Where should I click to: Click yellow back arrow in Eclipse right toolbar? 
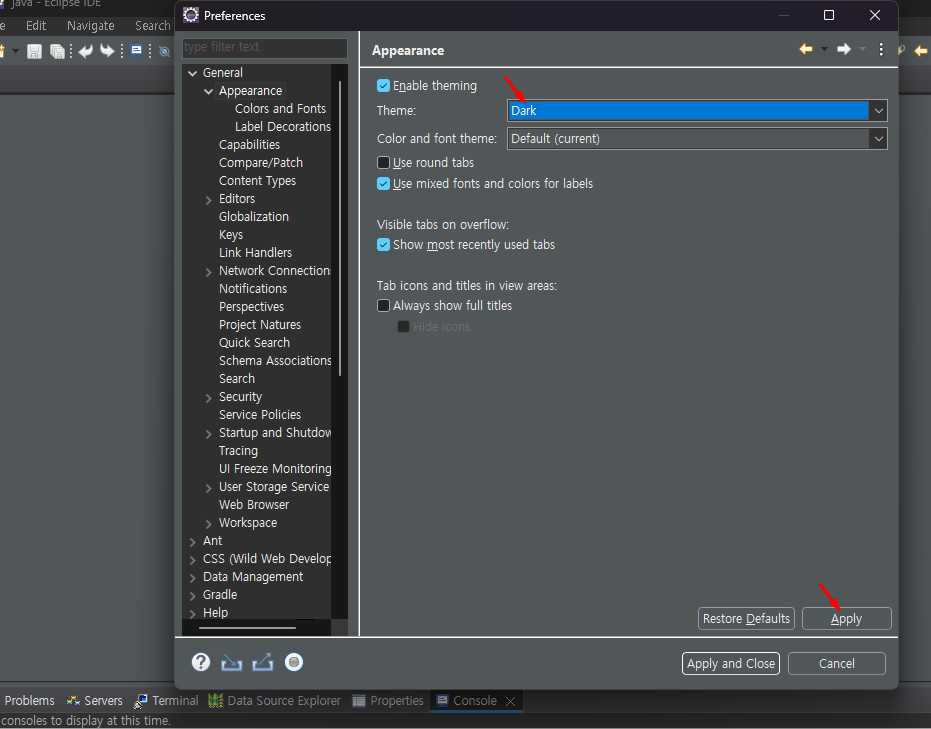pos(921,51)
